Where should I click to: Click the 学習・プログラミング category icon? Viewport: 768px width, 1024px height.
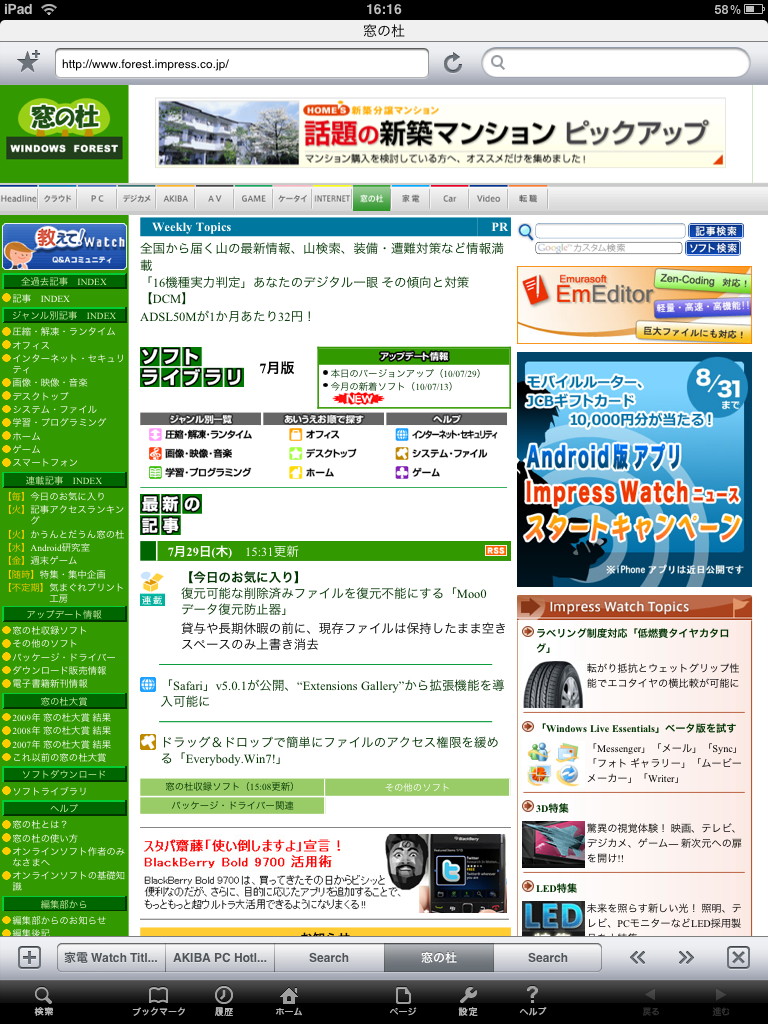pyautogui.click(x=155, y=472)
